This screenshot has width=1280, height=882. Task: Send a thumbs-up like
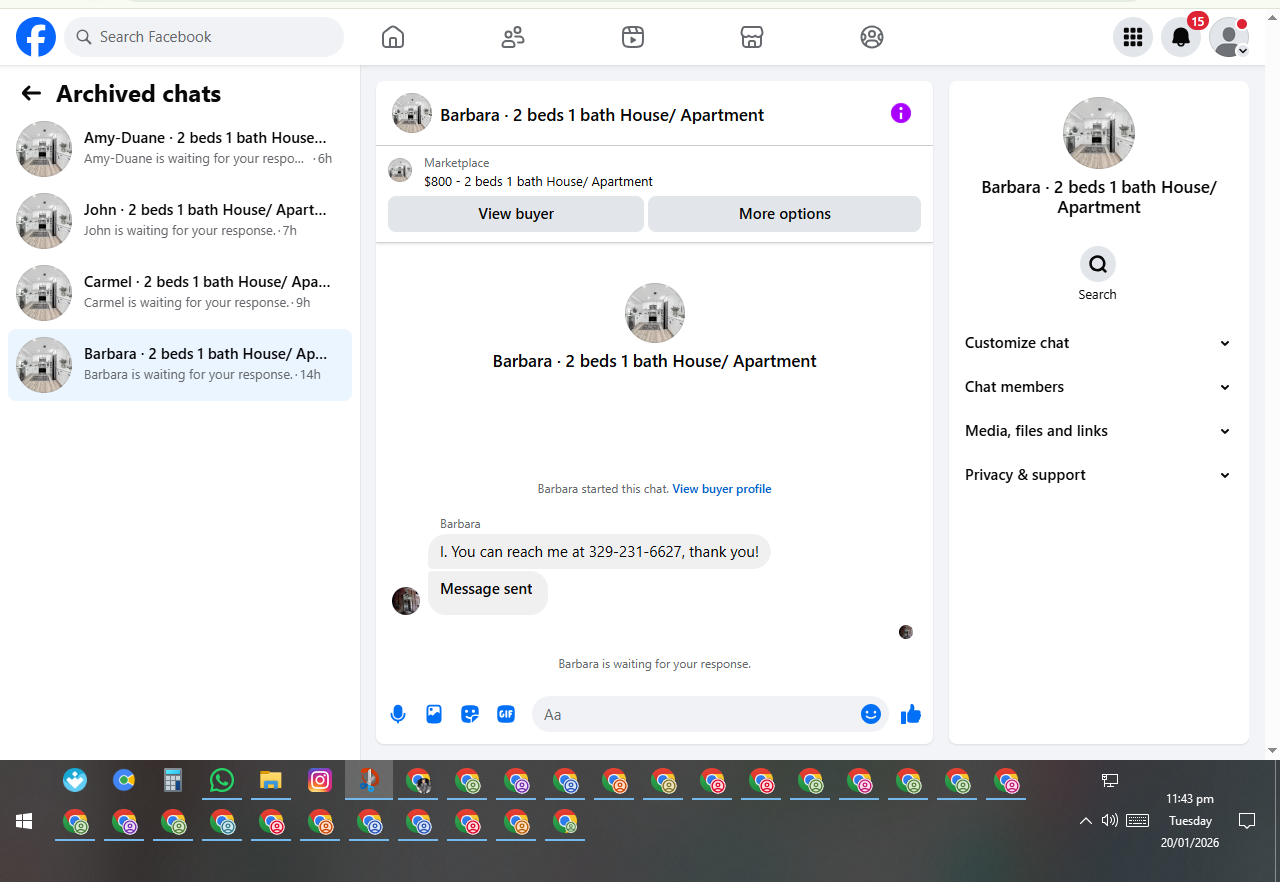[x=911, y=714]
